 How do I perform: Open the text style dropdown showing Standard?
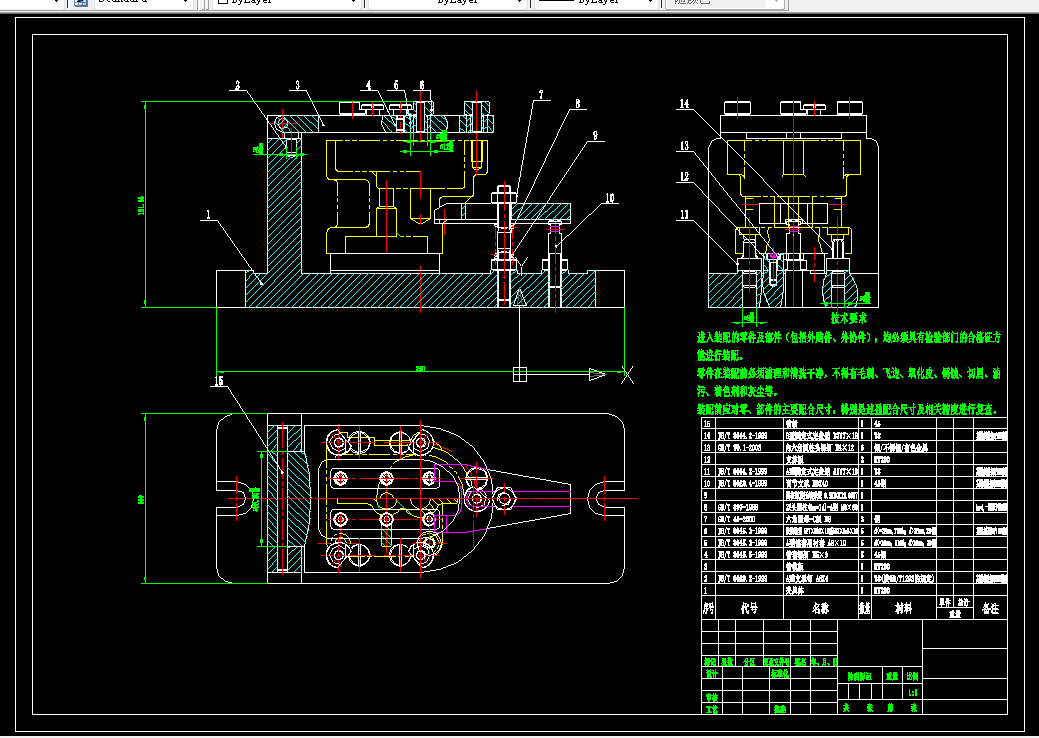tap(140, 3)
